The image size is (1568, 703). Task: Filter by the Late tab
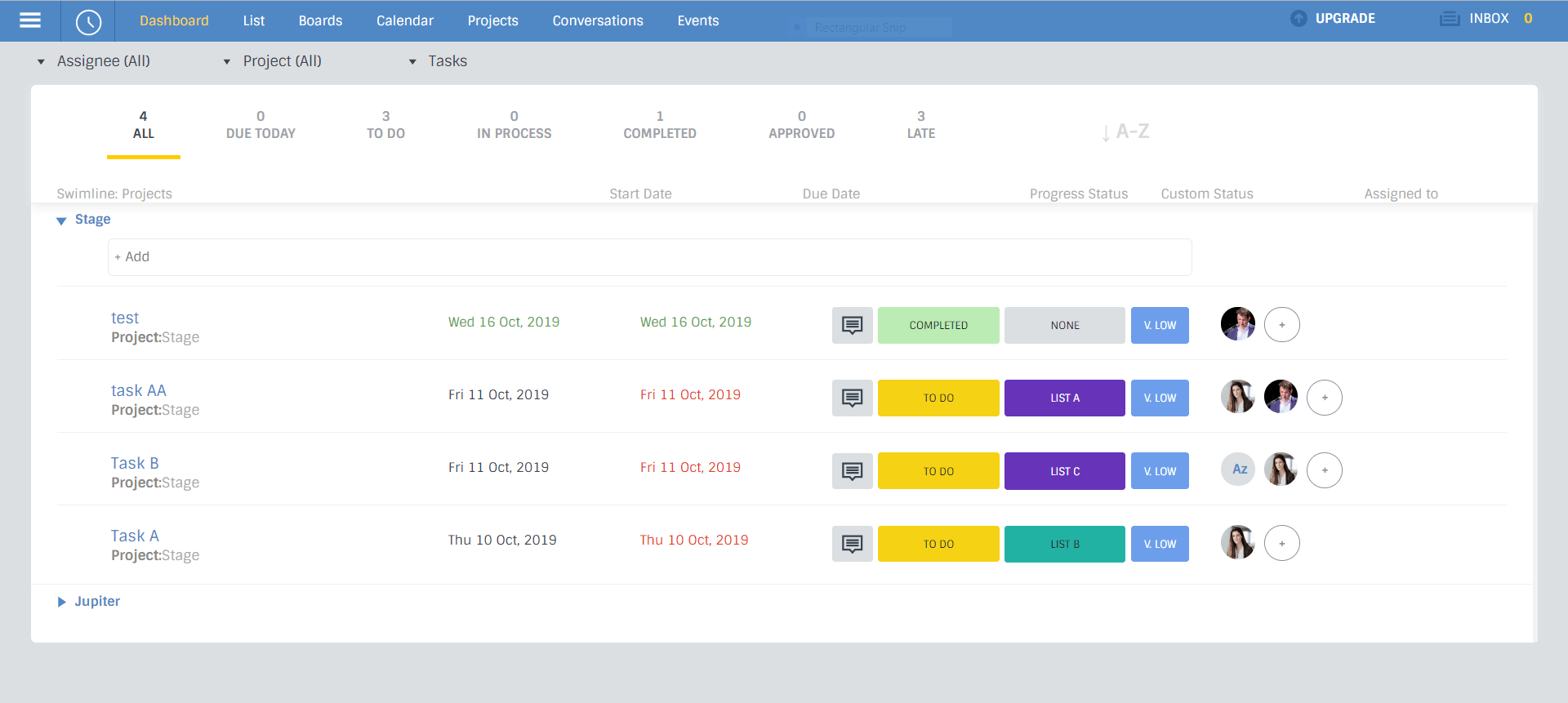921,125
